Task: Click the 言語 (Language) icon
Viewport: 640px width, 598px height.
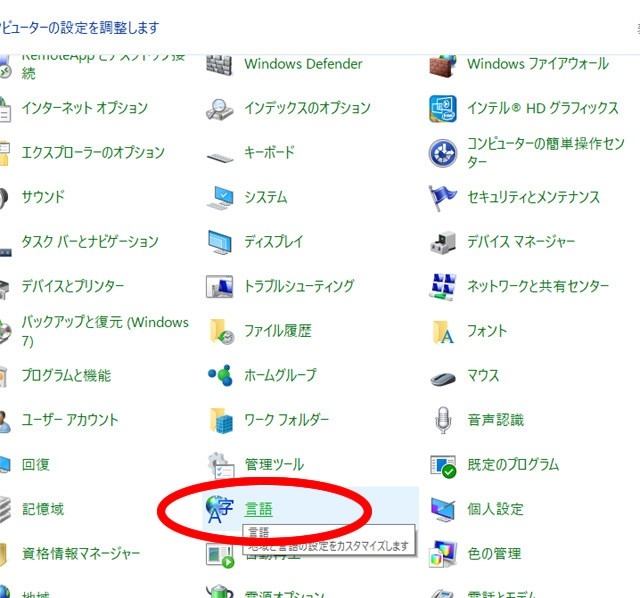Action: [219, 509]
